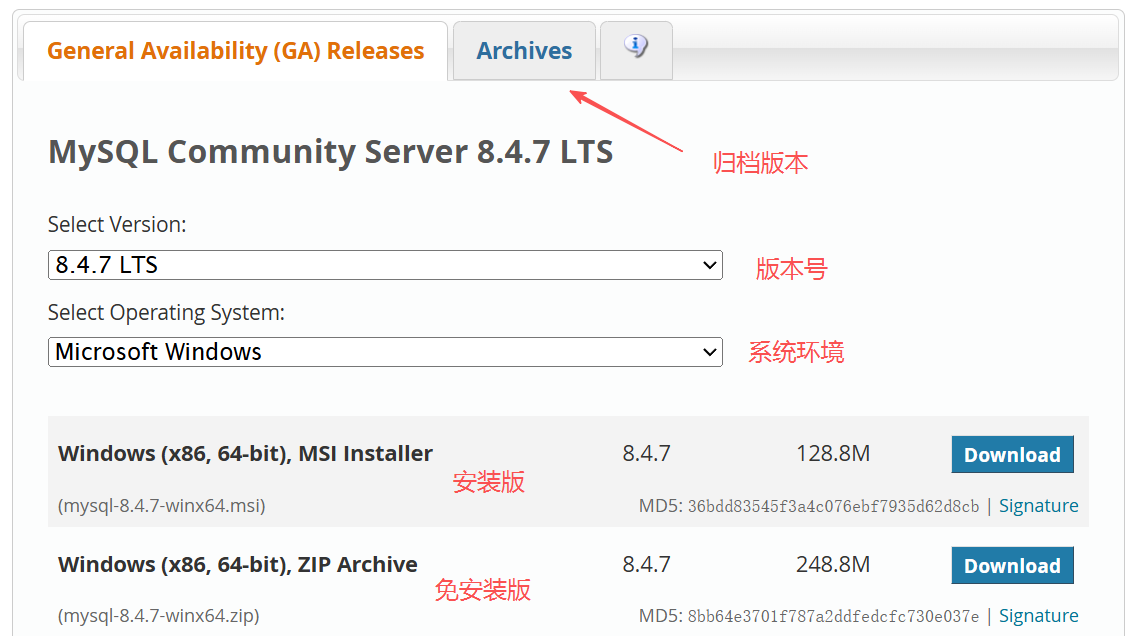Click filename text (mysql-8.4.7-winx64.msi)
This screenshot has width=1134, height=636.
tap(161, 506)
